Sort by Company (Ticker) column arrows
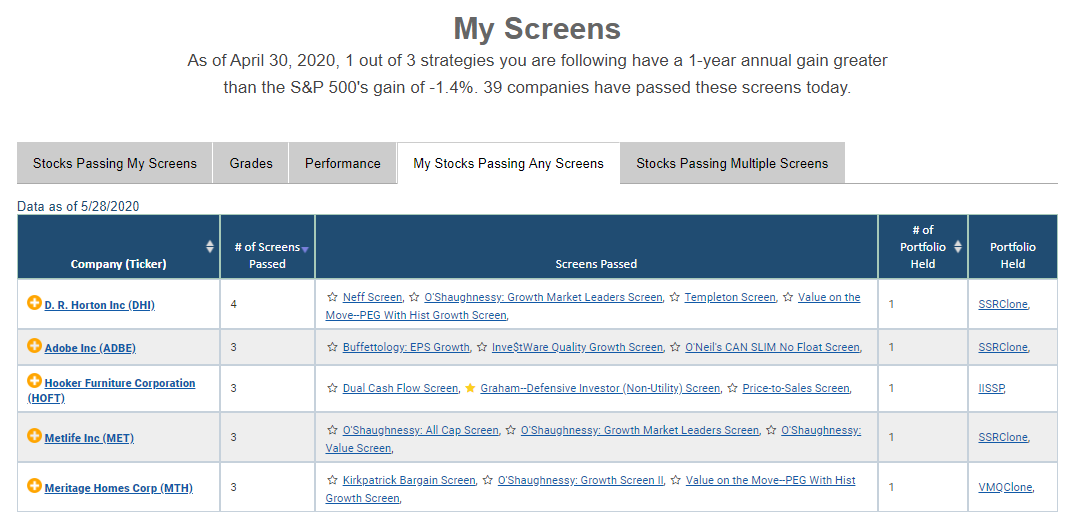 tap(210, 246)
